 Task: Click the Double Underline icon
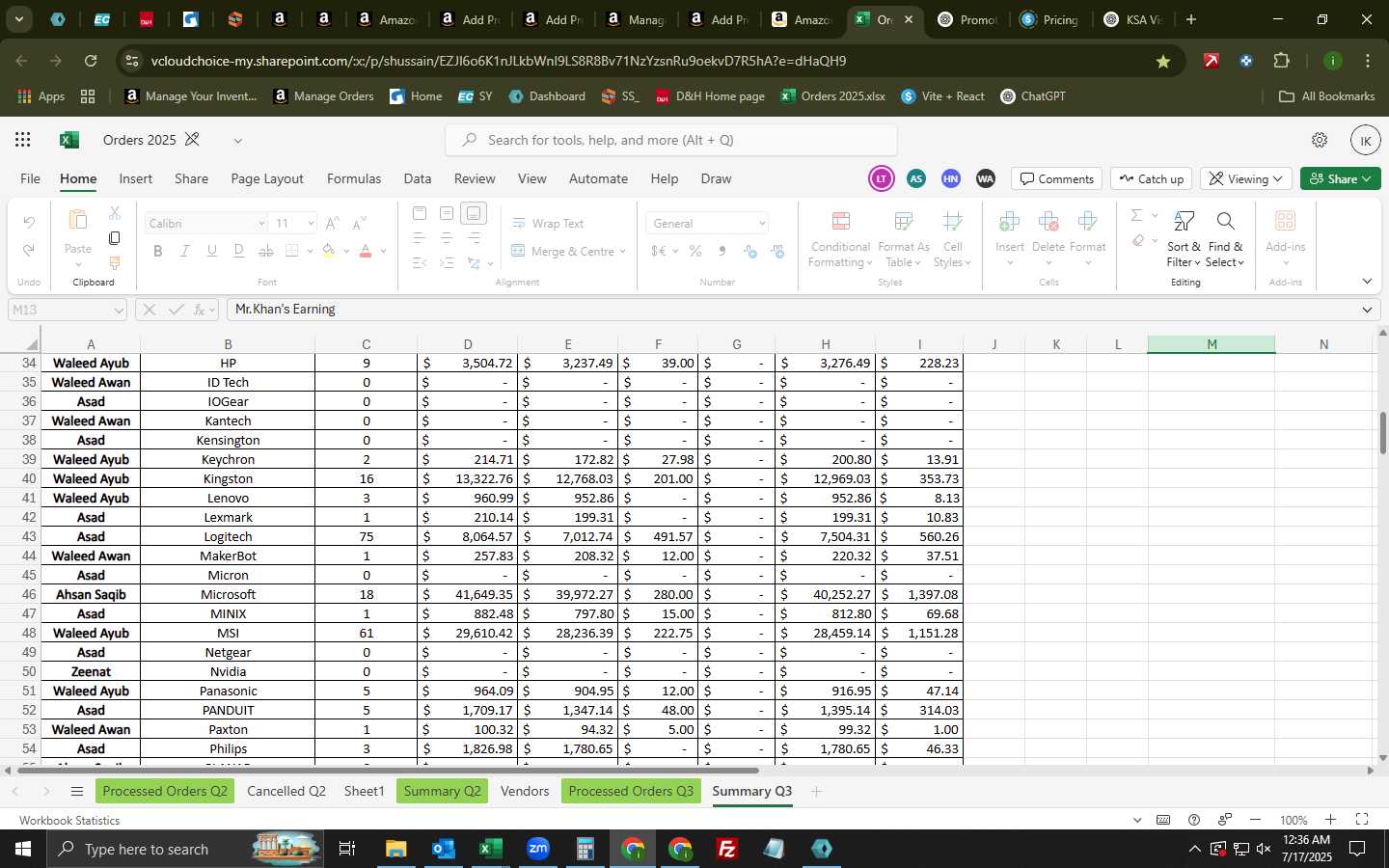tap(238, 251)
